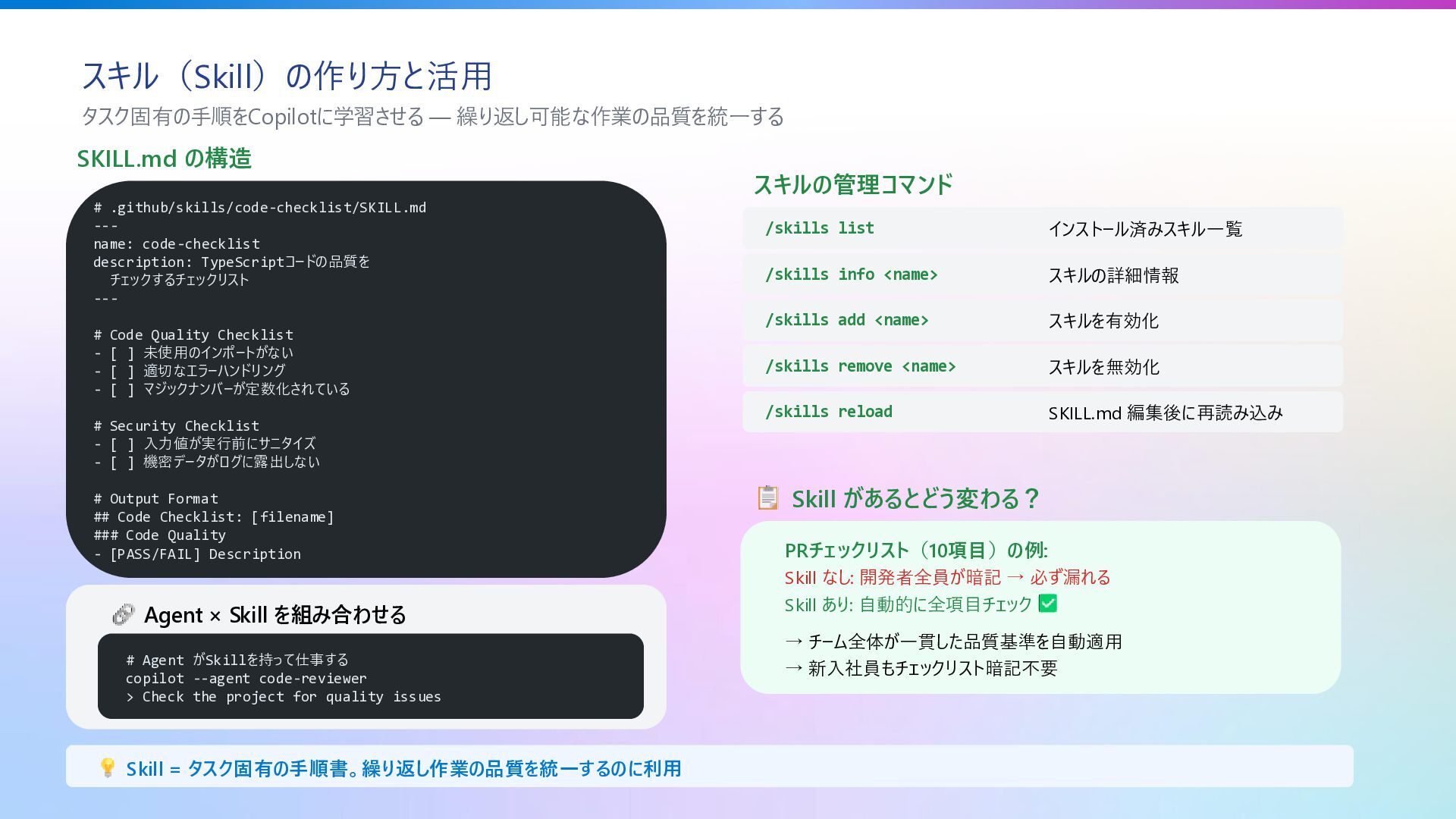Click the /skills add <name> command

[846, 320]
